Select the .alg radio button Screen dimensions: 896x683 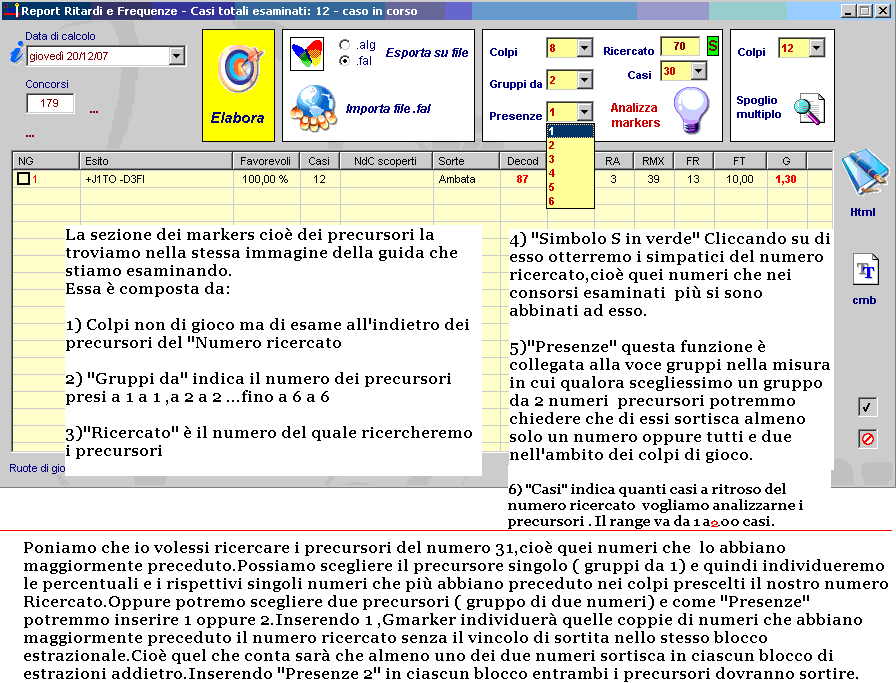pyautogui.click(x=345, y=45)
